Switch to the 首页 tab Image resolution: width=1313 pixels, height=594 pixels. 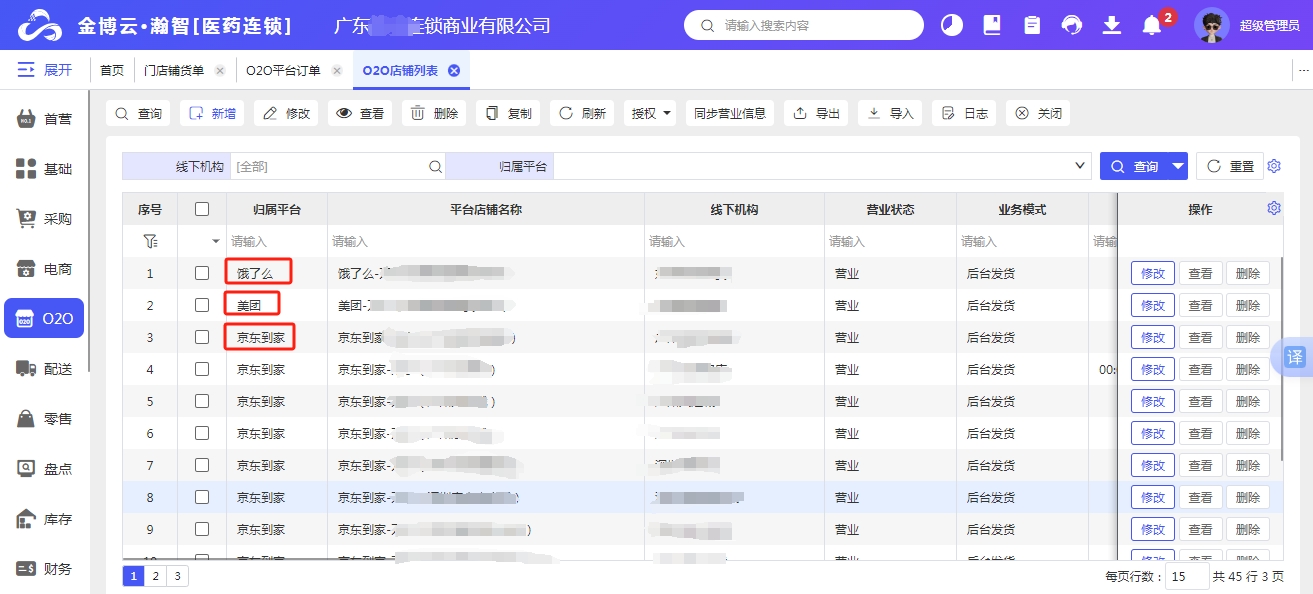point(112,70)
